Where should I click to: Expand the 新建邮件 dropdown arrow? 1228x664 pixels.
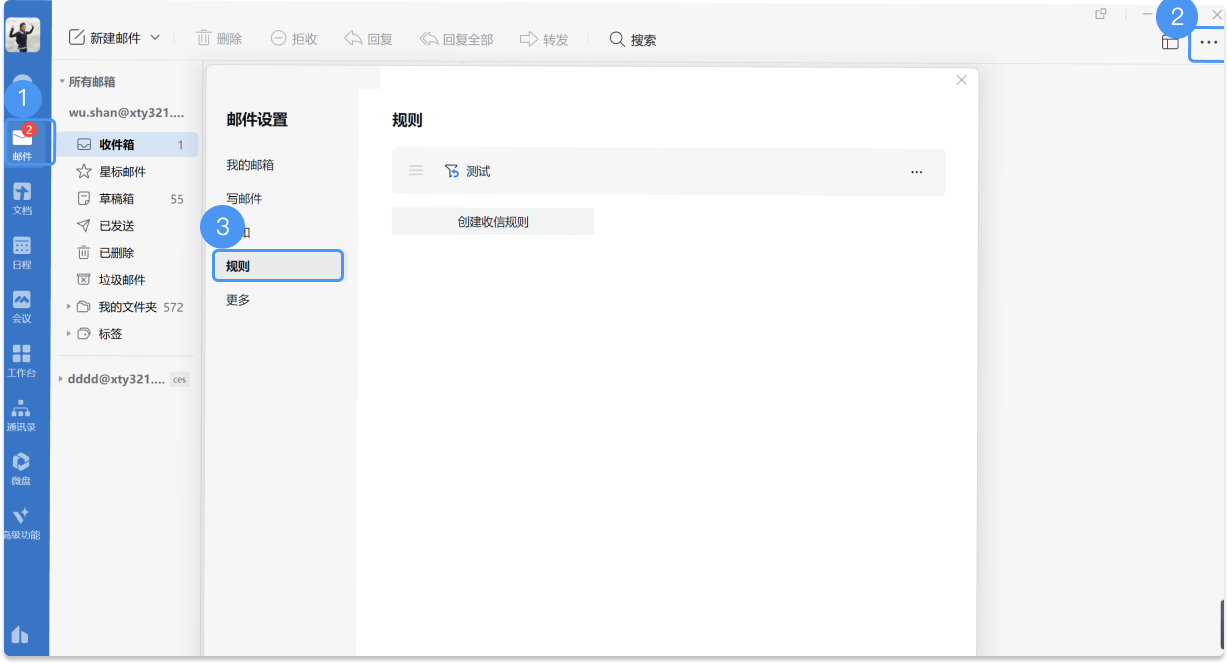[x=155, y=38]
